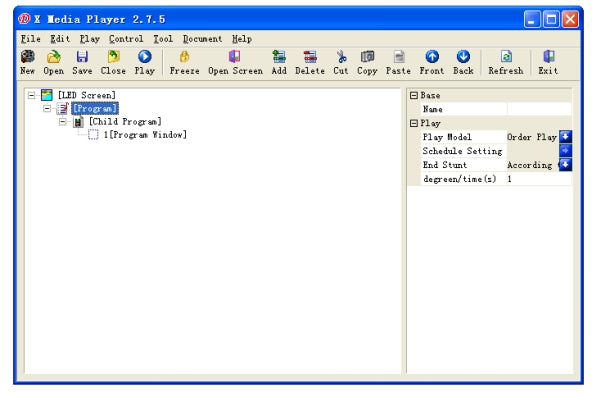
Task: Click the Freeze toolbar icon
Action: [184, 57]
